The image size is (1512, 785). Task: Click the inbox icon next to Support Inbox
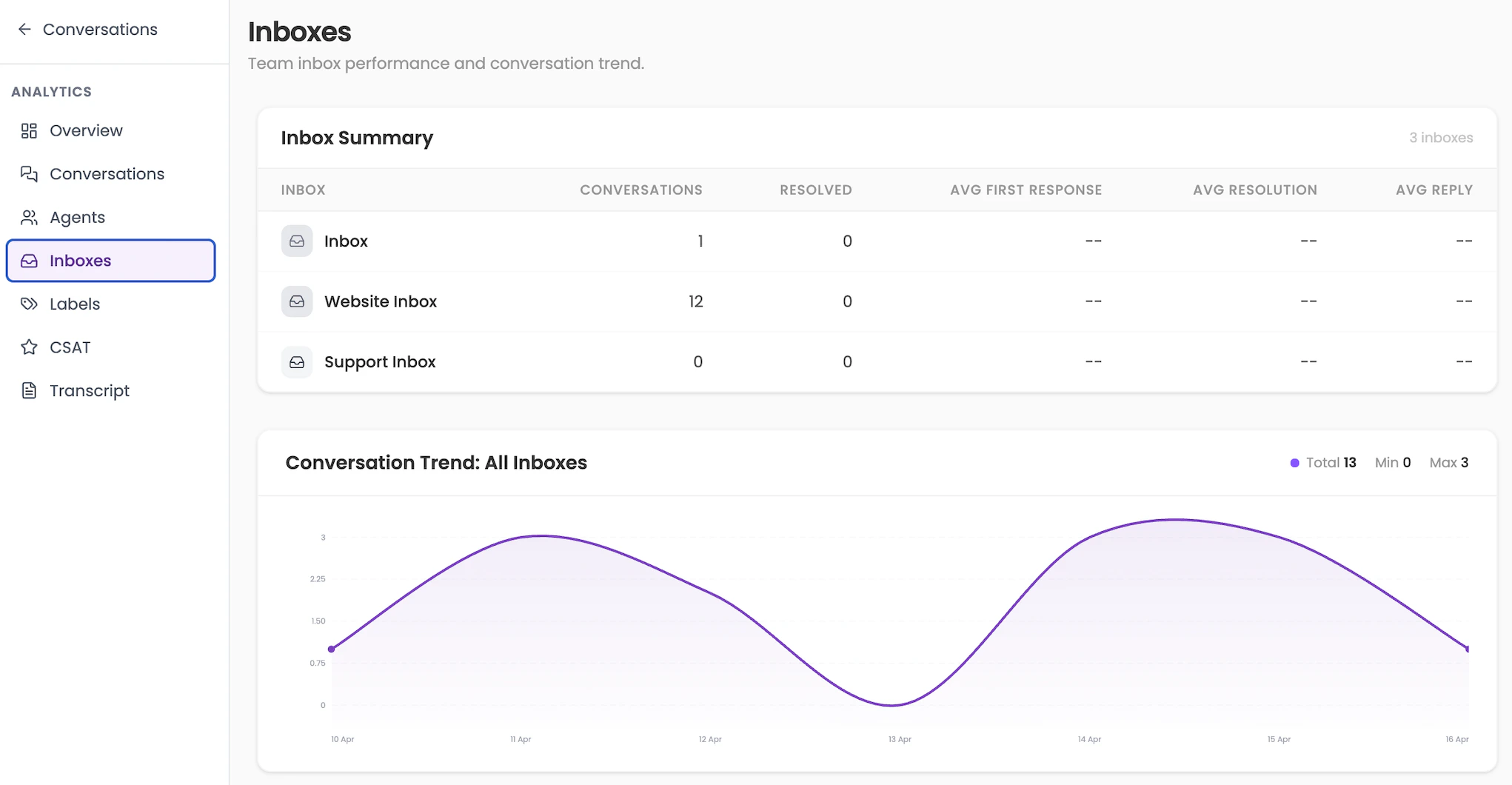(x=297, y=361)
